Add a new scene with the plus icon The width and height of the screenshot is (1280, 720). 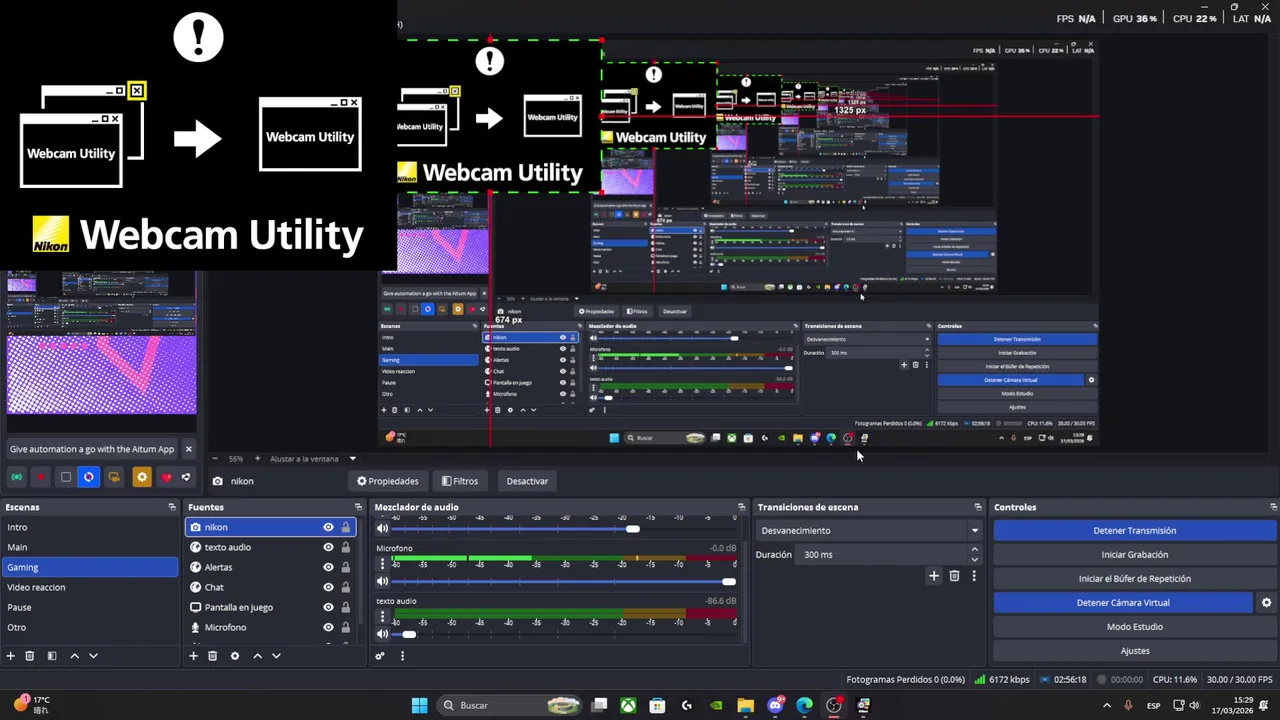click(x=11, y=656)
